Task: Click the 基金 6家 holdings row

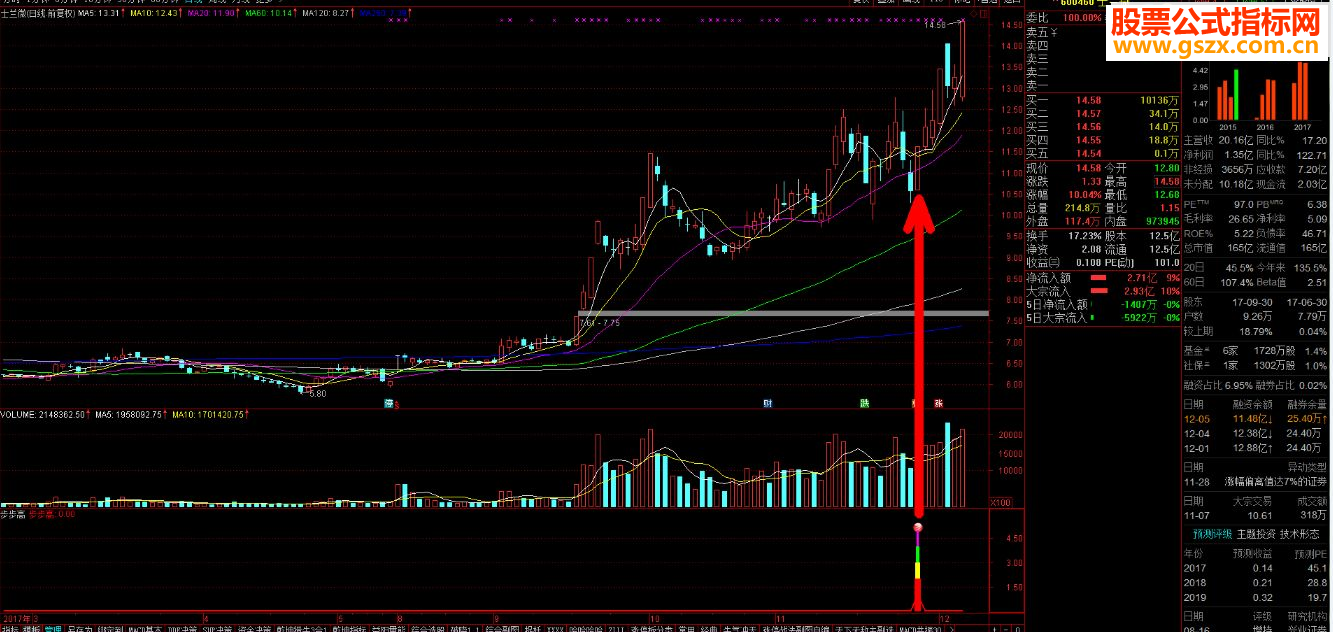Action: coord(1257,351)
